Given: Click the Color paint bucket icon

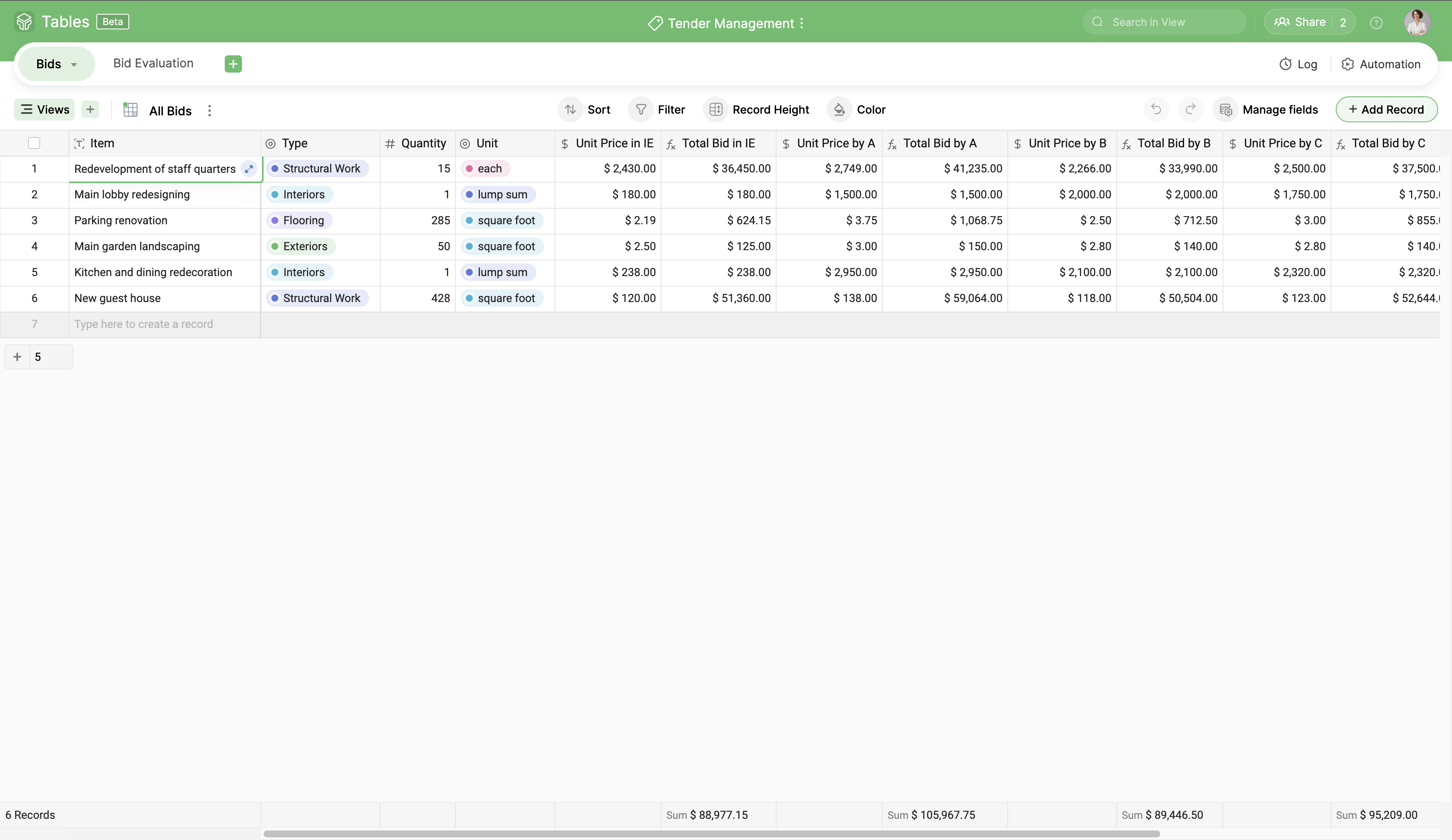Looking at the screenshot, I should [x=840, y=109].
